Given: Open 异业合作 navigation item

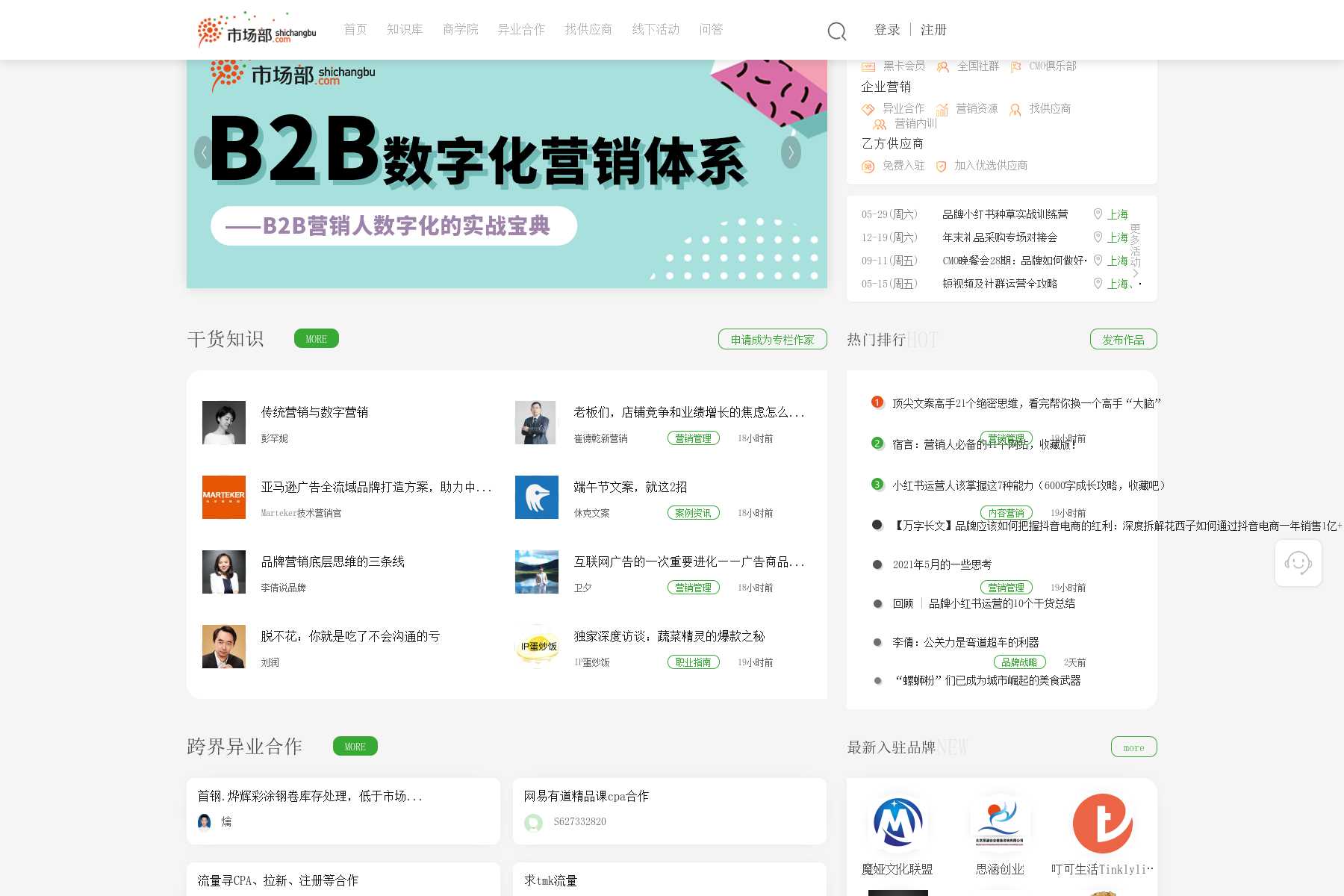Looking at the screenshot, I should point(521,30).
